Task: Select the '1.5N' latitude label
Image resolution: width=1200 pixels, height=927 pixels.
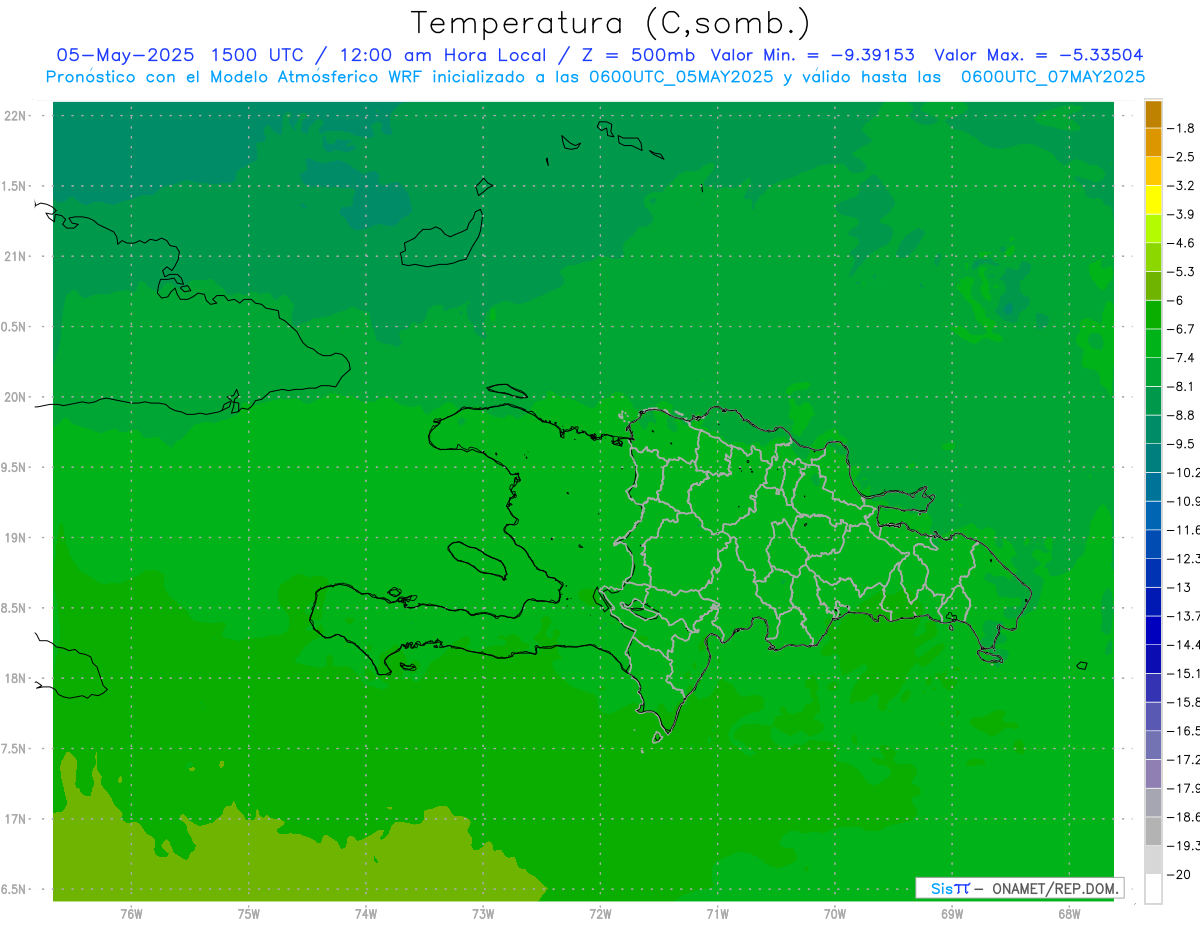Action: click(x=15, y=186)
